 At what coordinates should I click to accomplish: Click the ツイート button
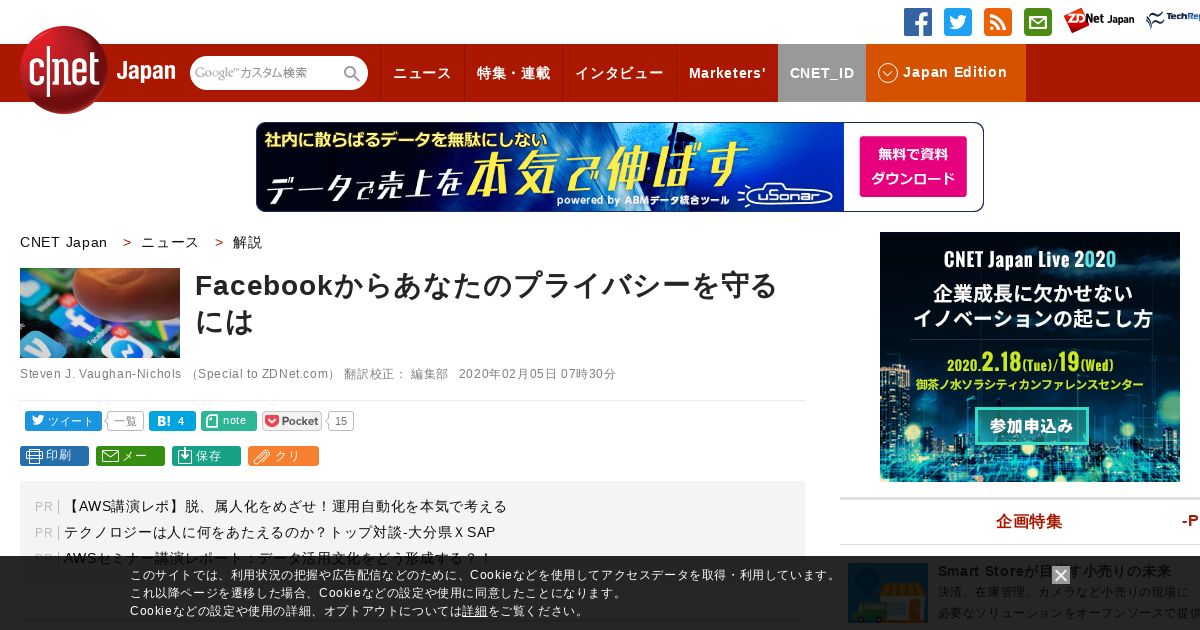click(63, 421)
